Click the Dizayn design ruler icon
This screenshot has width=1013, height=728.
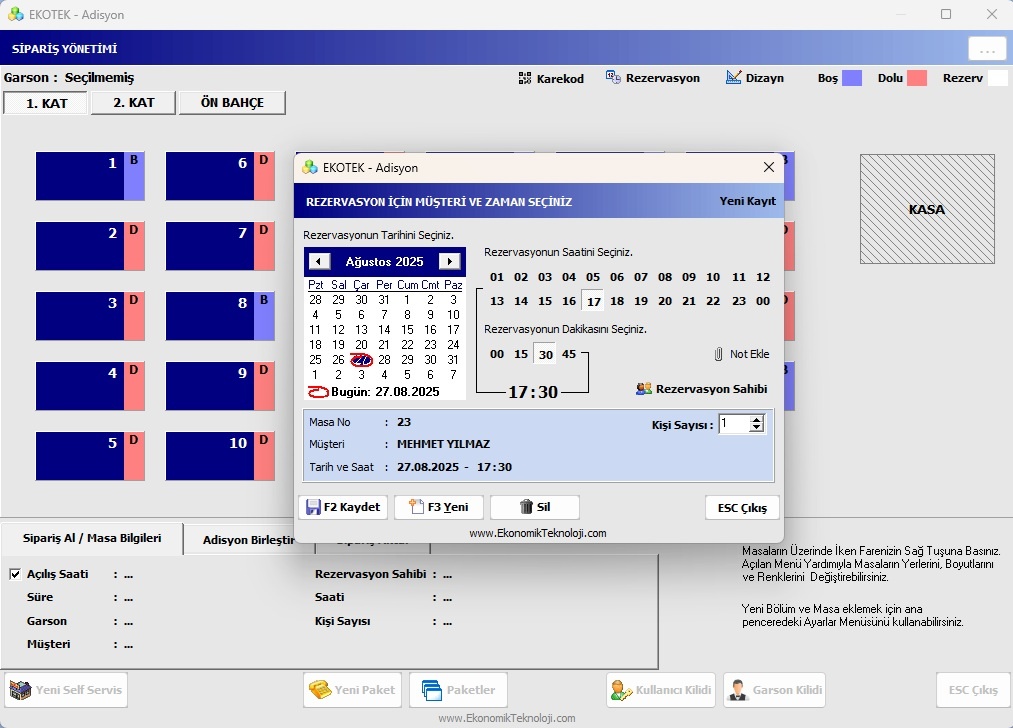(733, 78)
